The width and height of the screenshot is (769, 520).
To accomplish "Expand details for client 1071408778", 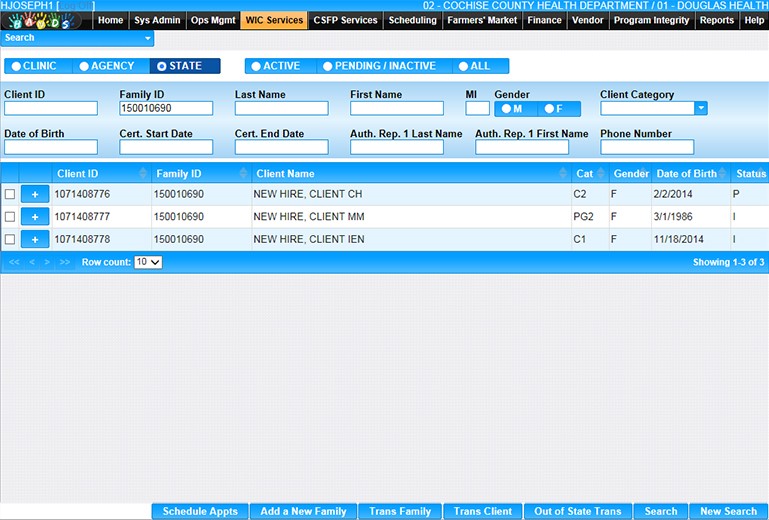I will 34,240.
